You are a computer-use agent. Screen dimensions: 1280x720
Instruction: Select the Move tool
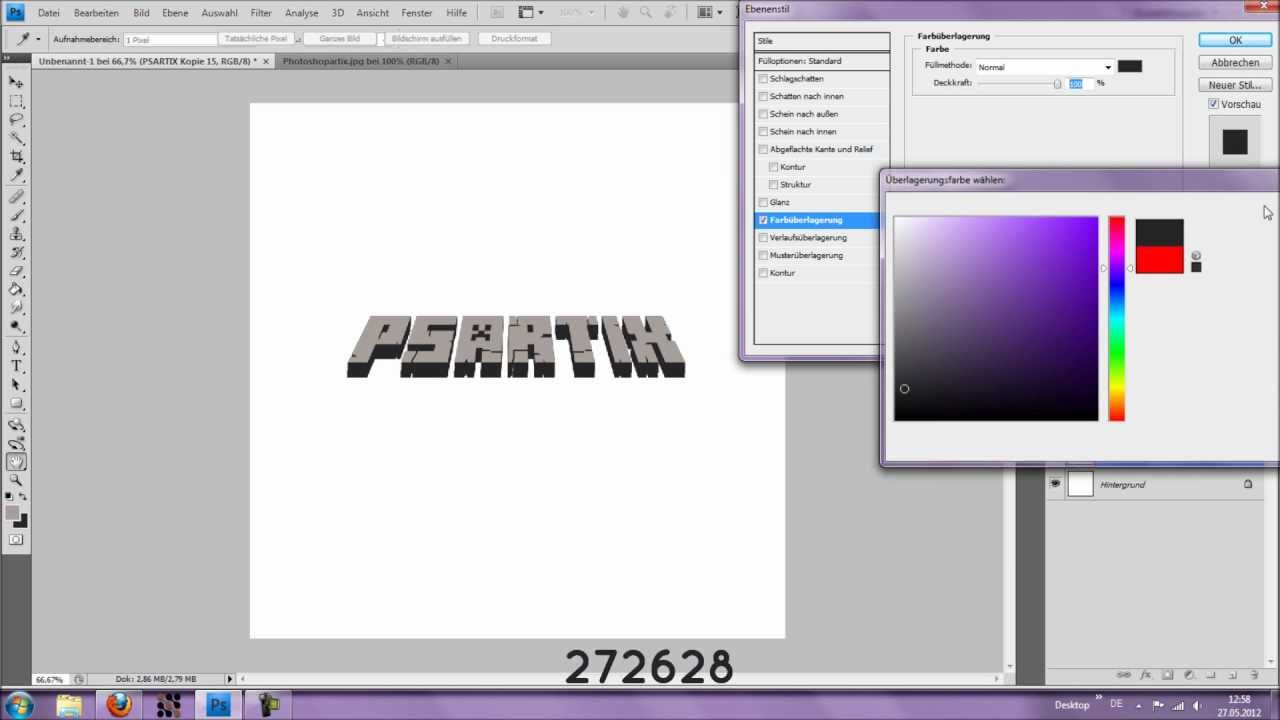point(16,82)
